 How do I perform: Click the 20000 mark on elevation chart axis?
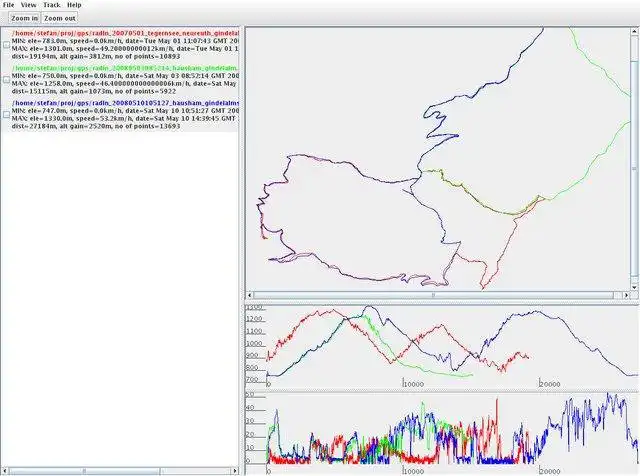coord(550,384)
